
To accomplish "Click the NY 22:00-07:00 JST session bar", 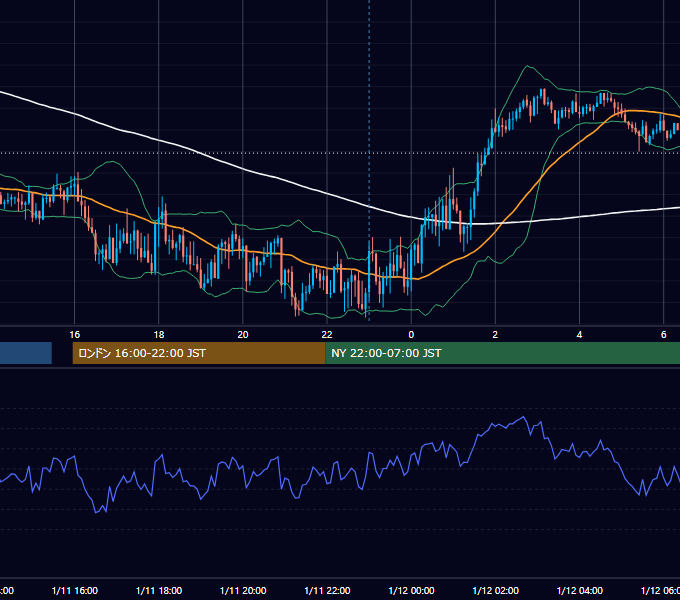I will [502, 353].
